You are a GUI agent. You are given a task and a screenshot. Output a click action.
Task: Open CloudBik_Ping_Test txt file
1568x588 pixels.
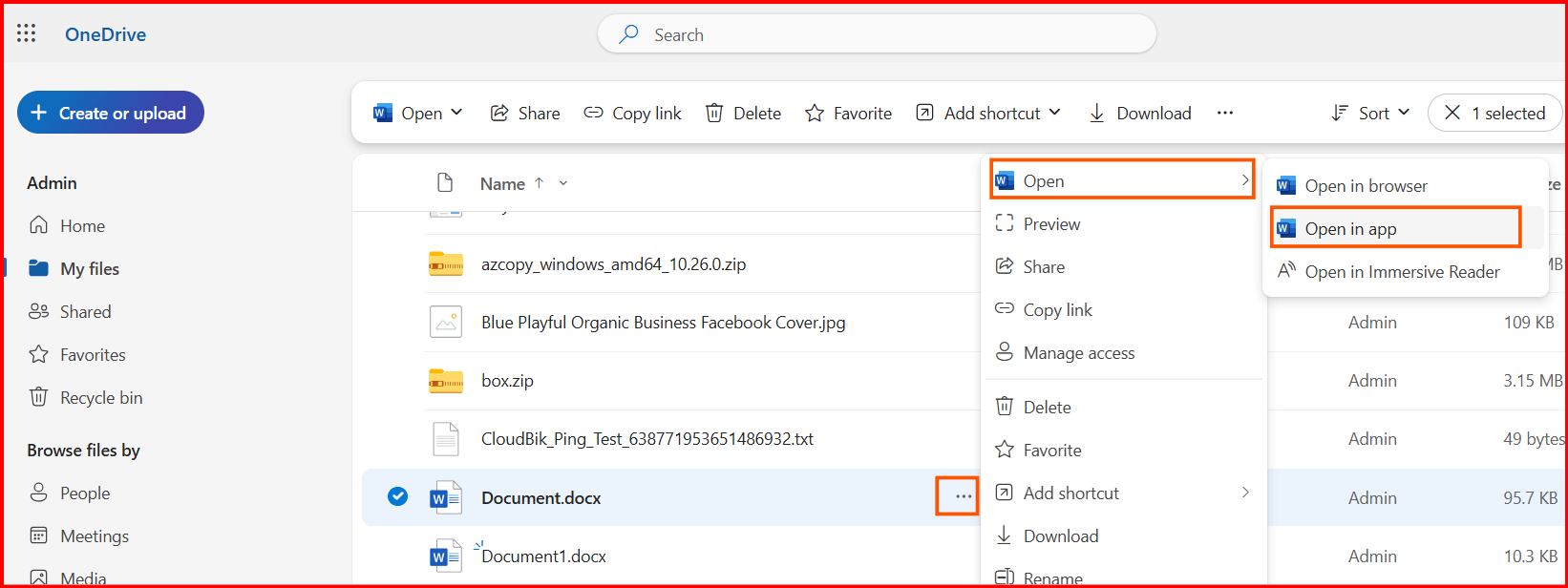647,439
